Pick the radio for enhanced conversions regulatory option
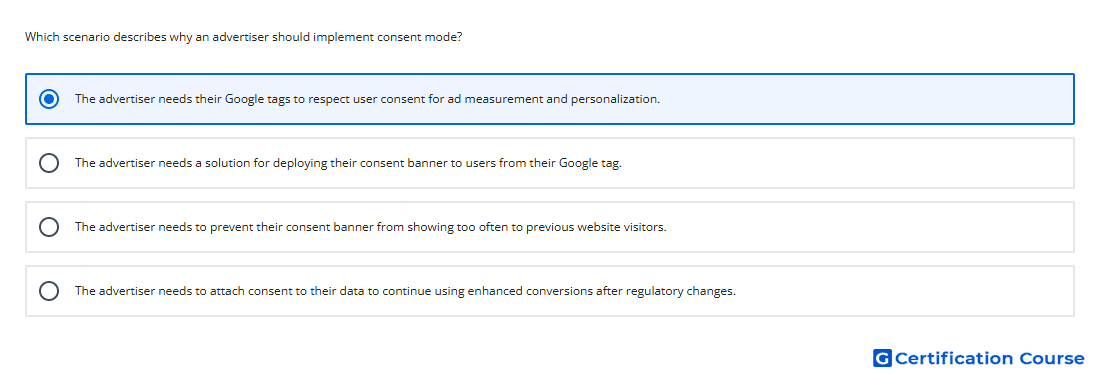The image size is (1100, 377). 49,291
